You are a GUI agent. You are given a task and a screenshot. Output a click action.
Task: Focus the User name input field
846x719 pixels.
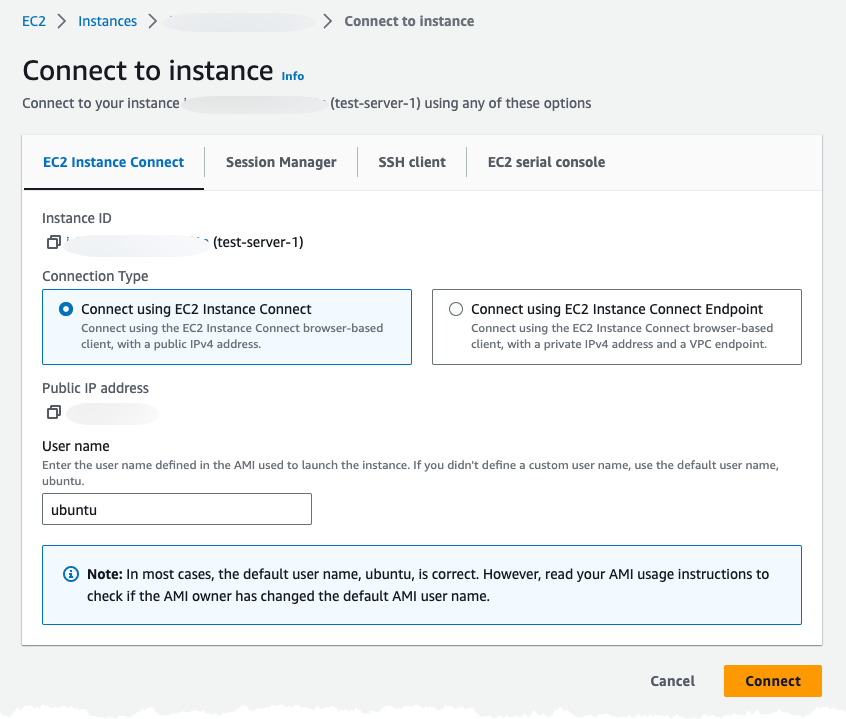coord(177,509)
